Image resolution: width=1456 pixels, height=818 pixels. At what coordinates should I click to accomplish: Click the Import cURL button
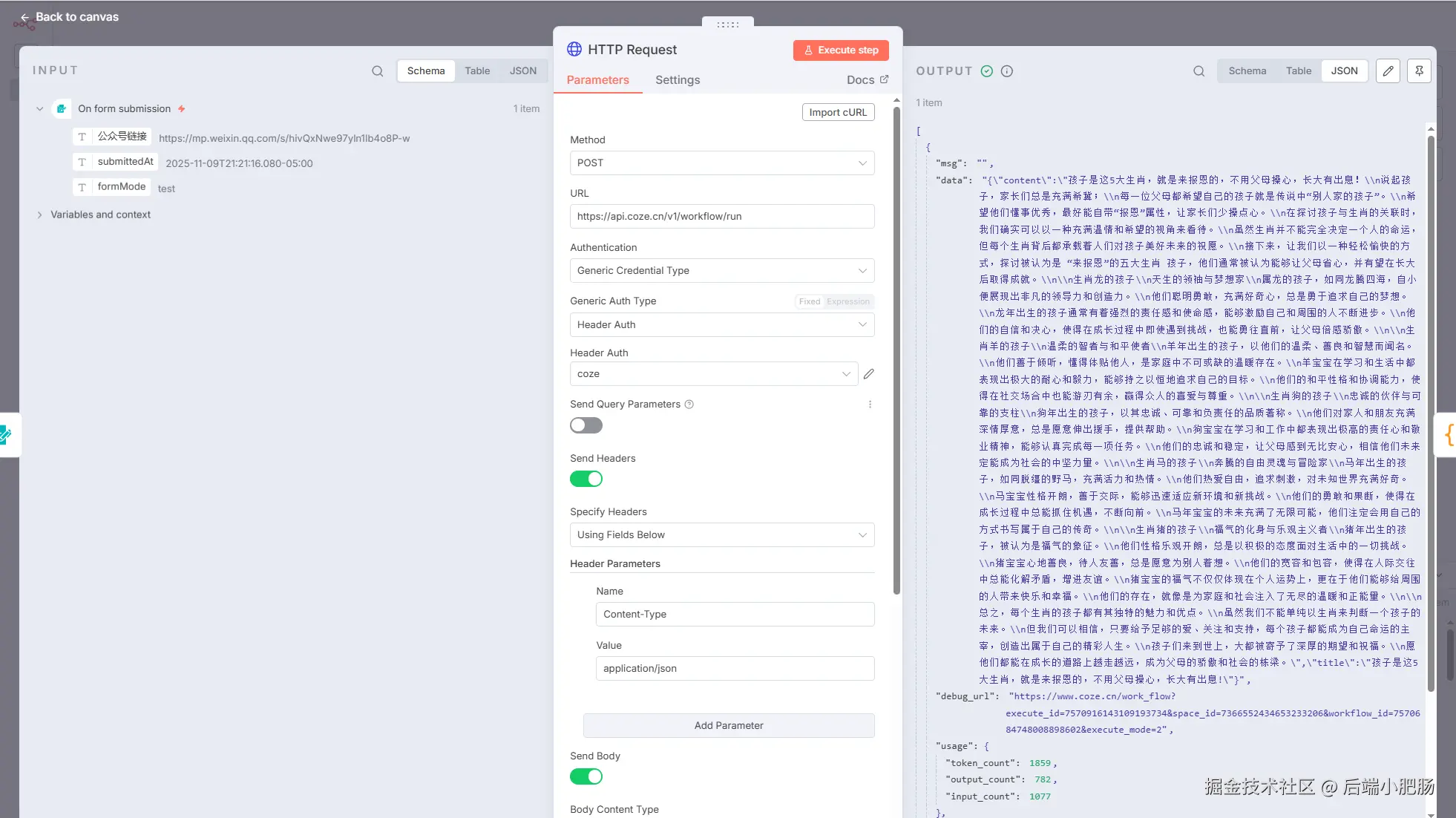click(x=837, y=112)
